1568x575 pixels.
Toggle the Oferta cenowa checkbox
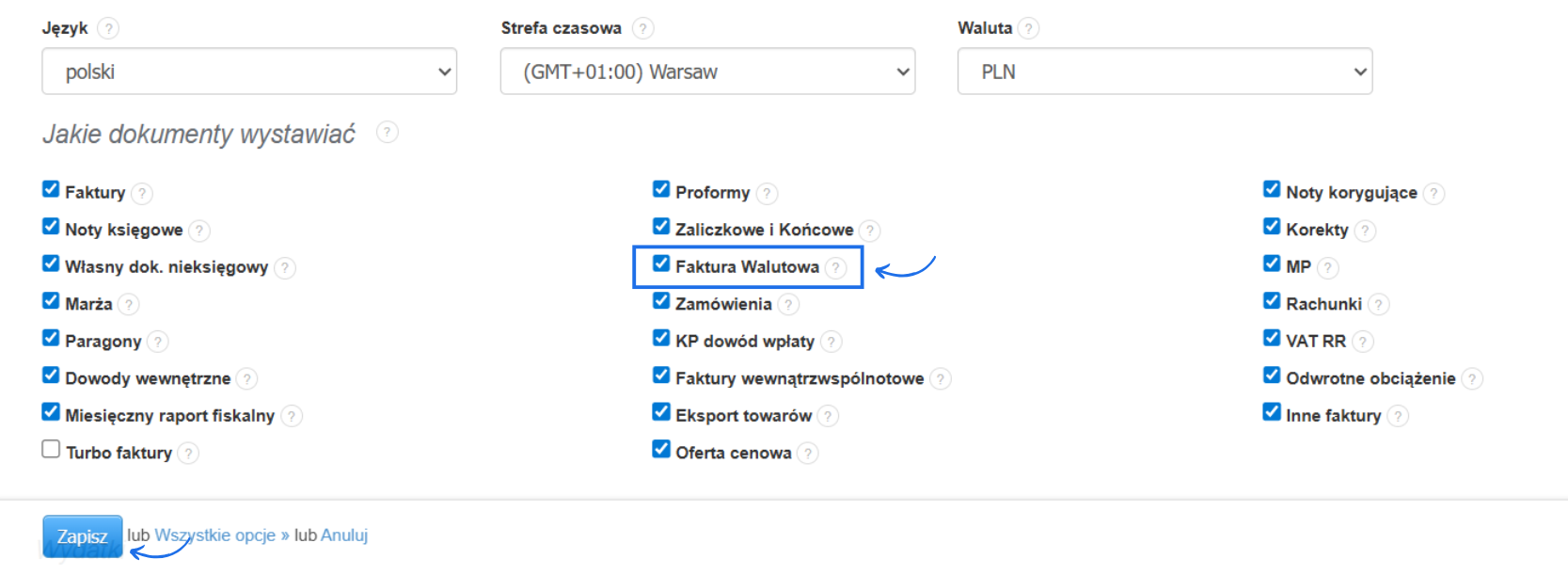(x=661, y=450)
